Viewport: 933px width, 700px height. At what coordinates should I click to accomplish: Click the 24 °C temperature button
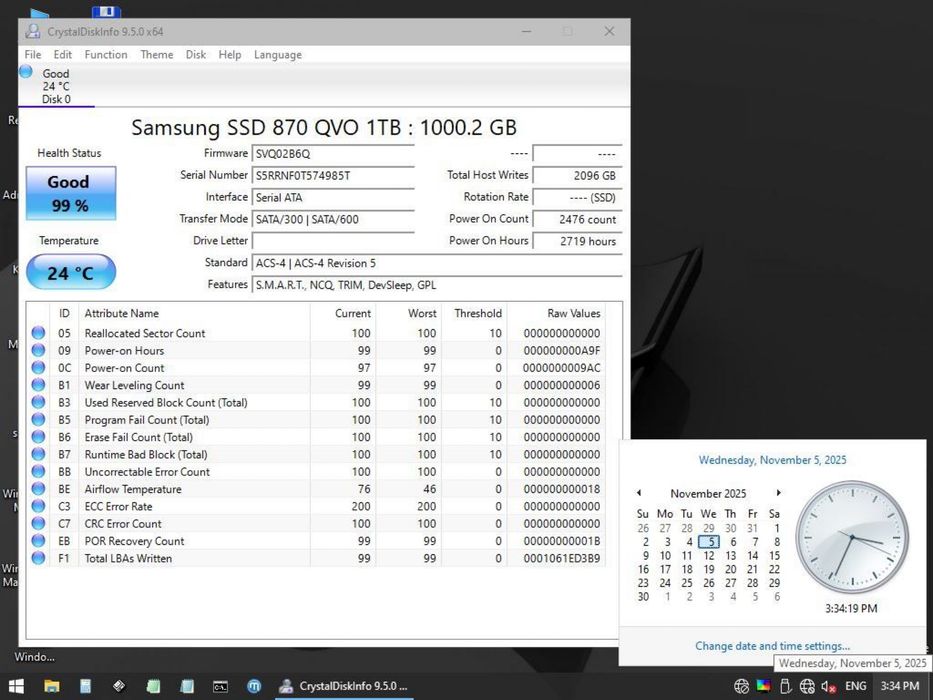(71, 272)
